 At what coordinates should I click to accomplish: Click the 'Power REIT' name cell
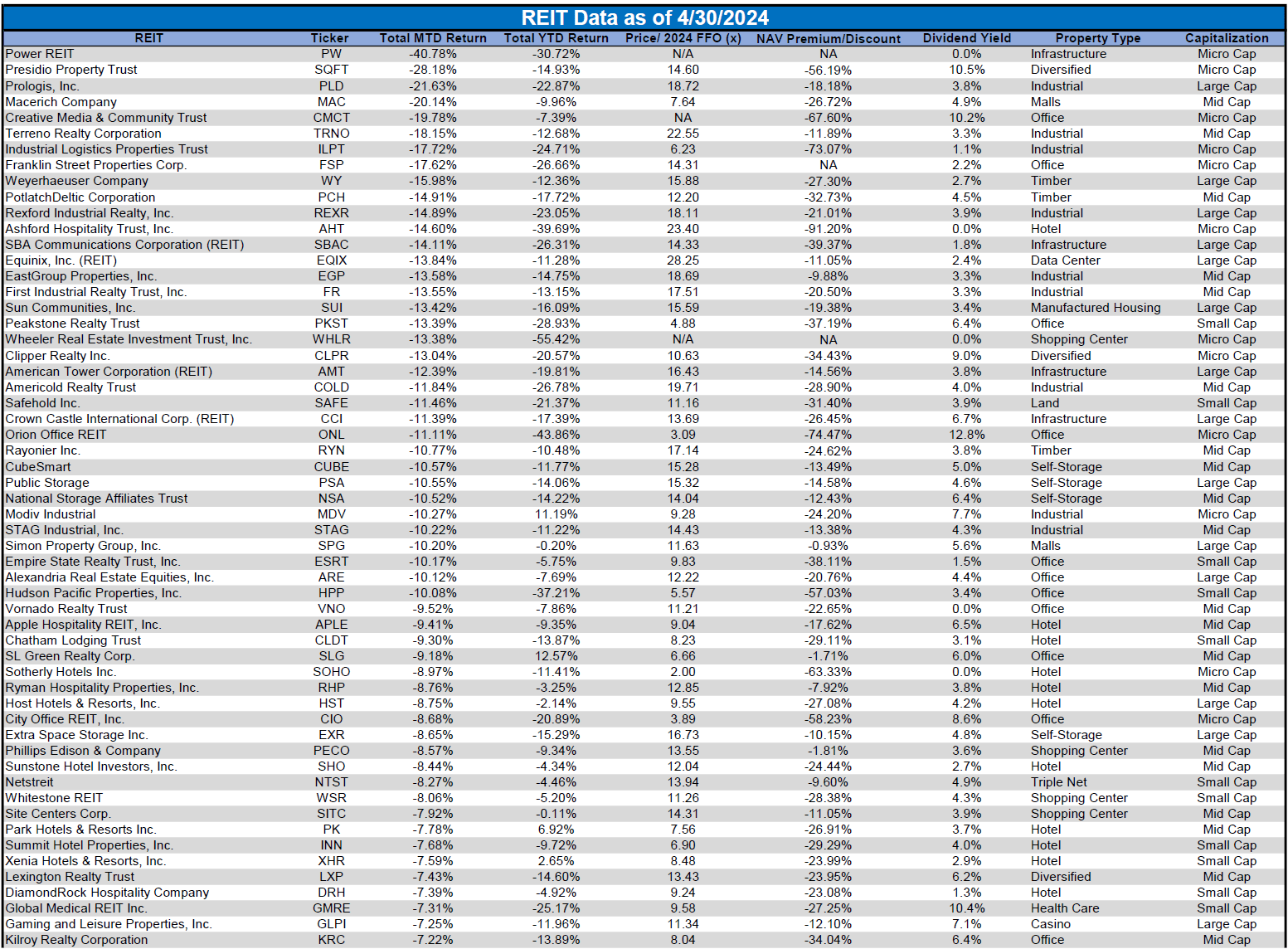[x=40, y=54]
